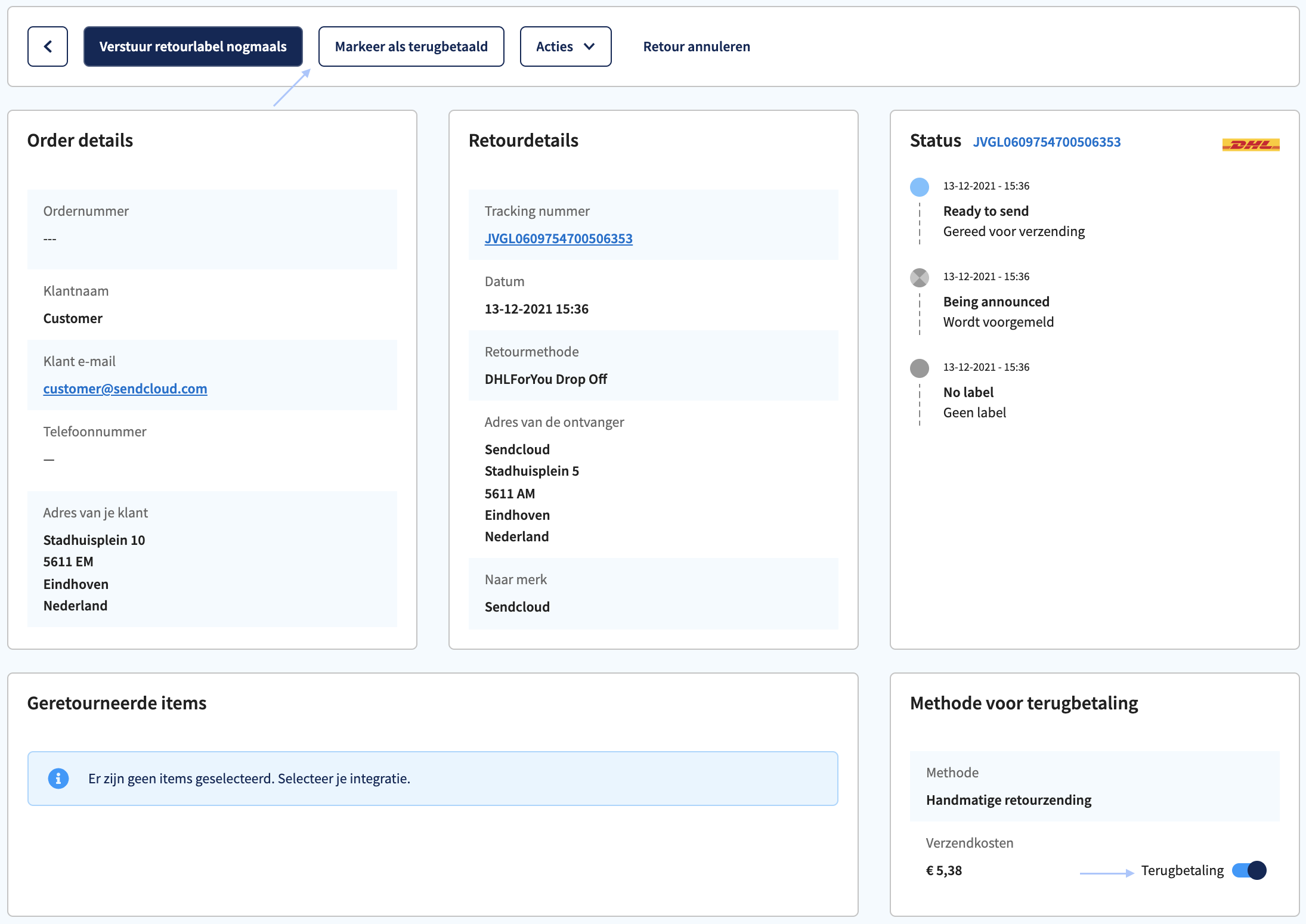Select the Naar merk value Sendcloud
This screenshot has width=1306, height=924.
[x=517, y=607]
